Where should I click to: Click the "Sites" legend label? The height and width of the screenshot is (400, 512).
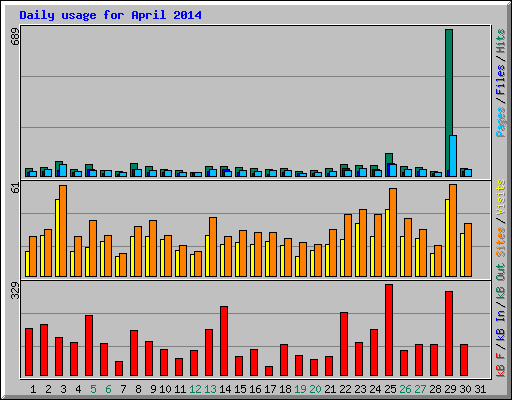(501, 242)
